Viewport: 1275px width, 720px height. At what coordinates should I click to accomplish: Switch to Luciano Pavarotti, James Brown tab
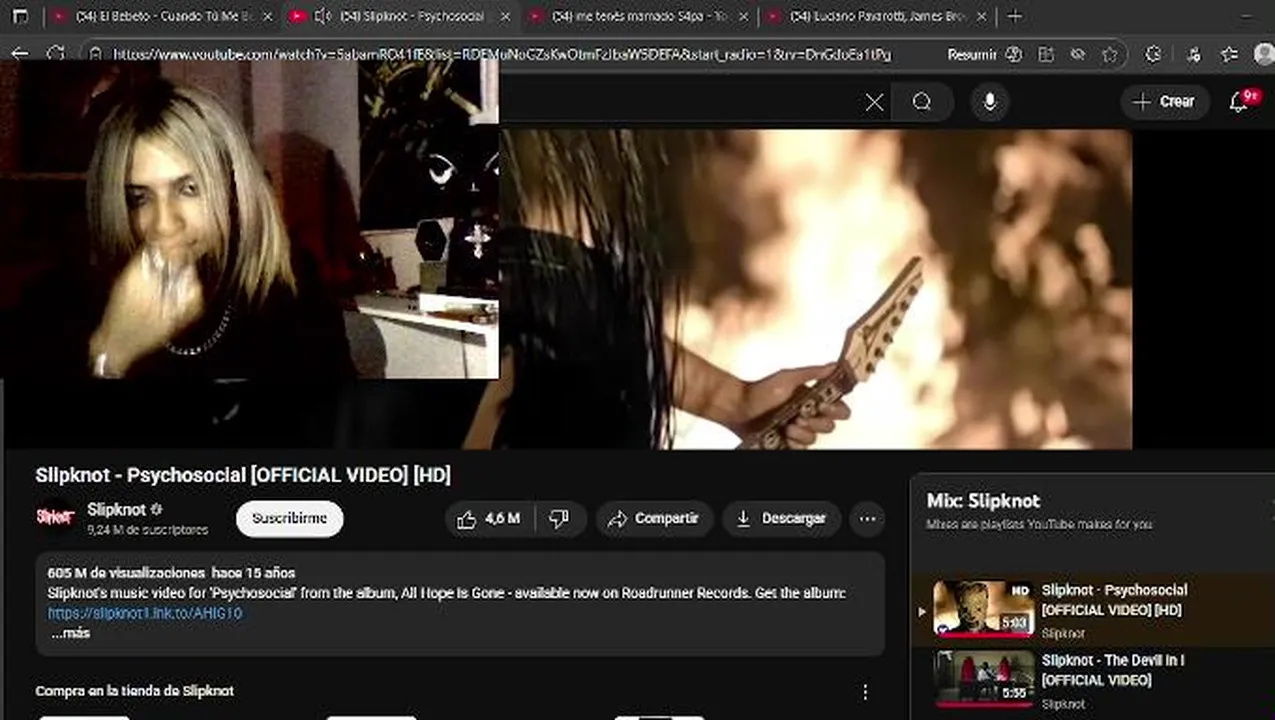pyautogui.click(x=877, y=17)
